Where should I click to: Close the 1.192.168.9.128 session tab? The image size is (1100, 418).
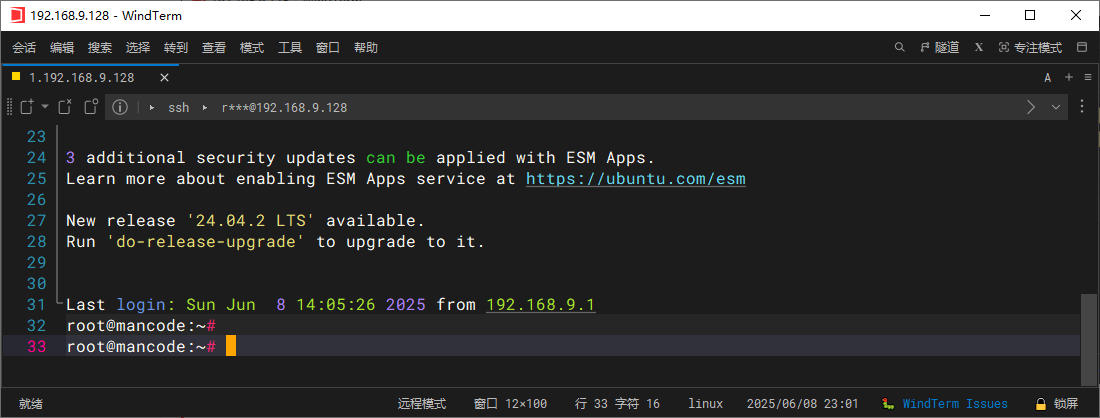pos(164,77)
